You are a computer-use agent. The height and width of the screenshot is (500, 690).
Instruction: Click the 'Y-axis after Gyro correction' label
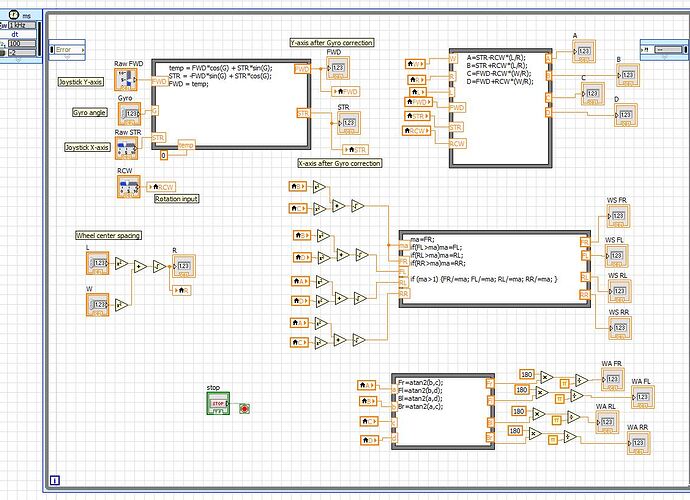[332, 43]
